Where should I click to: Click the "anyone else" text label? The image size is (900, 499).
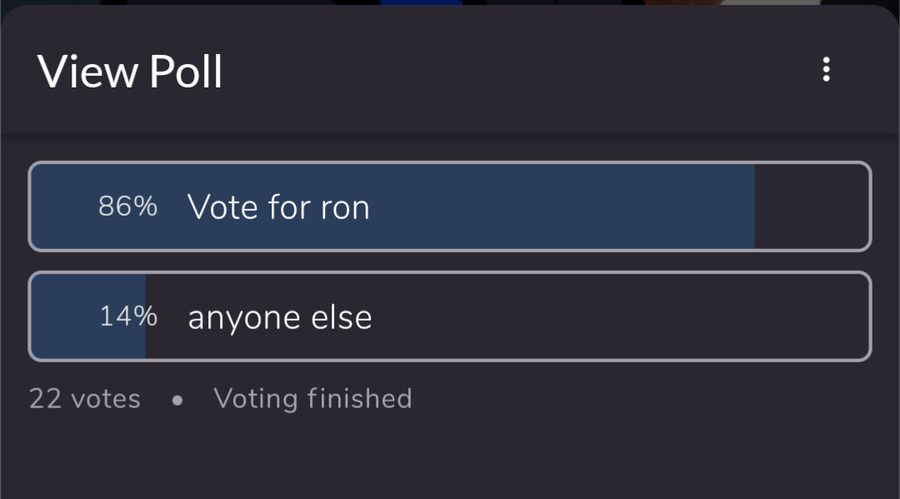point(280,318)
